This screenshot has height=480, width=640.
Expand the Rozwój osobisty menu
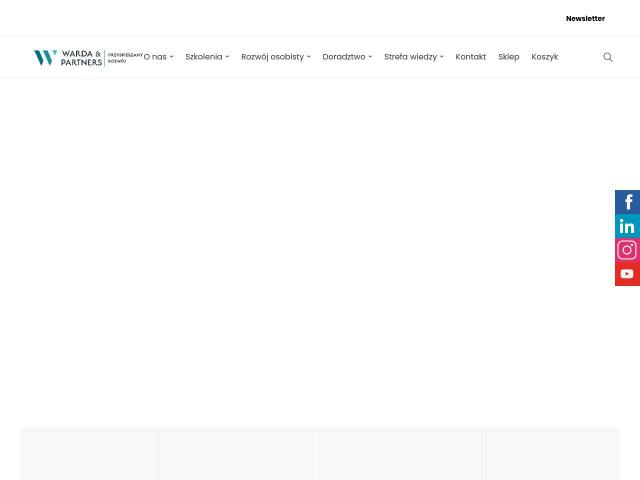(276, 57)
